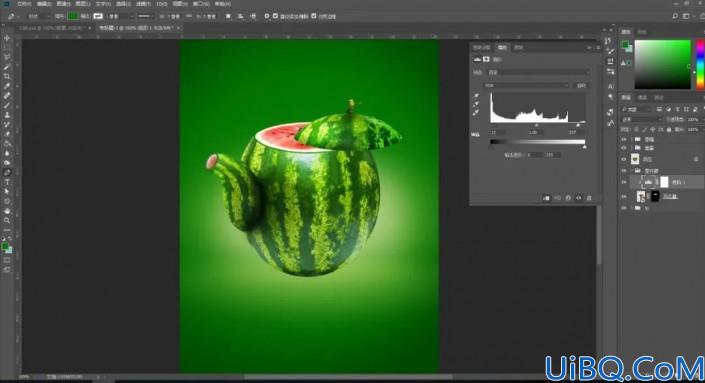Delete the adjustment via Properties trash icon
This screenshot has height=383, width=705.
(x=589, y=198)
